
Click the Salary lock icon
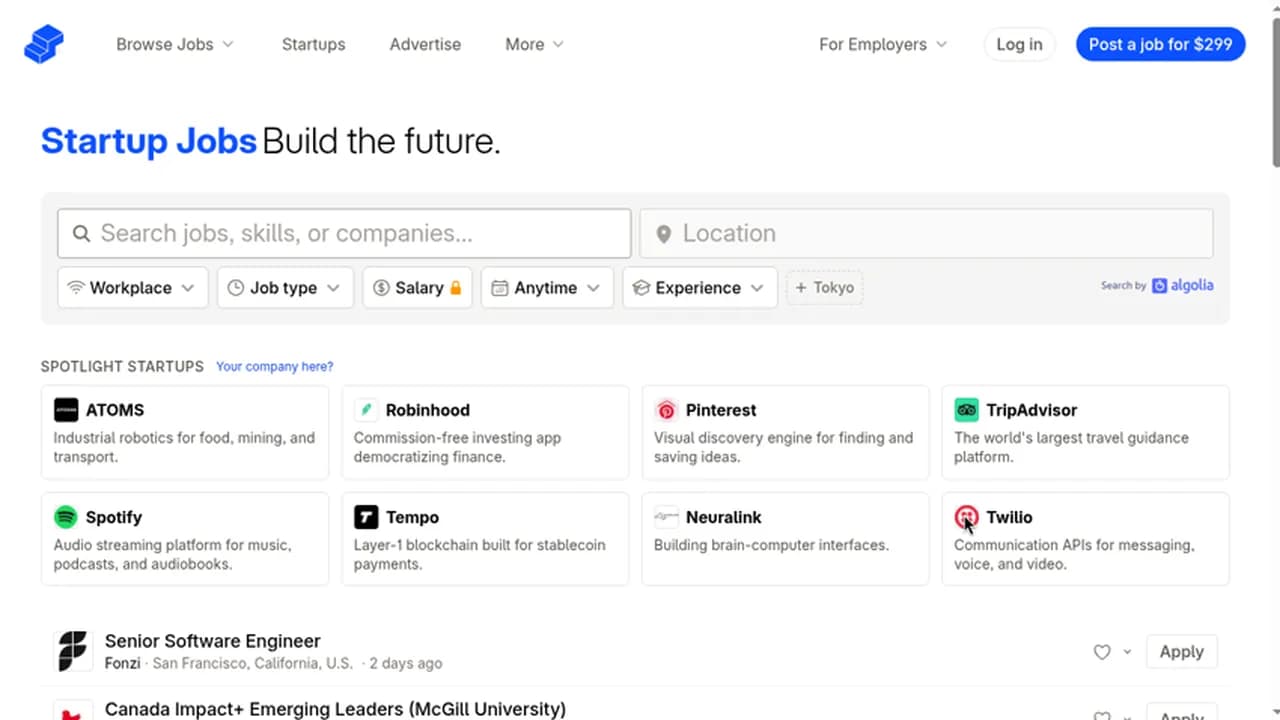456,287
